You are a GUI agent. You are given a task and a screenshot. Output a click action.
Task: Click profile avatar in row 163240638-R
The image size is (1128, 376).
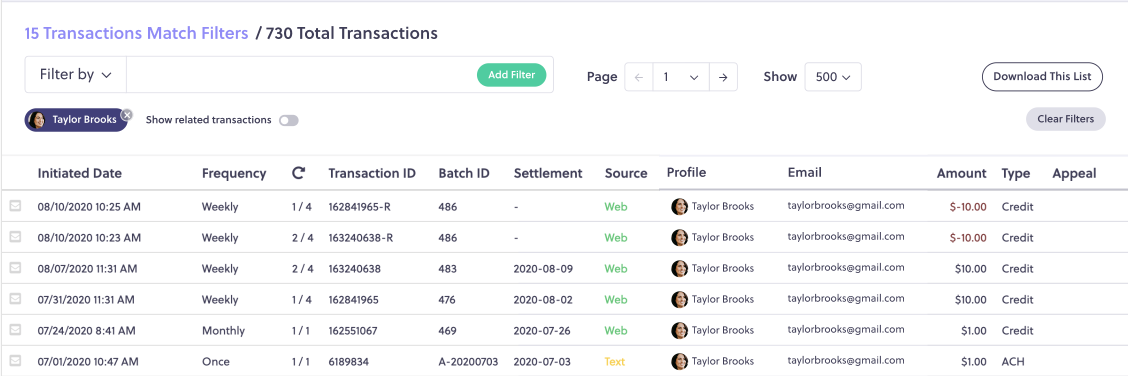pos(679,237)
